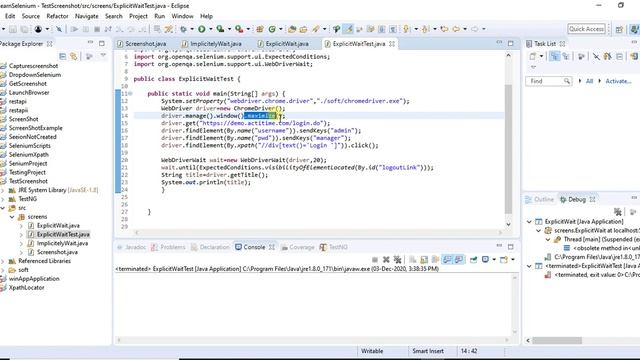Click the New Task icon in Task List
Screen dimensions: 640x360
[x=533, y=56]
